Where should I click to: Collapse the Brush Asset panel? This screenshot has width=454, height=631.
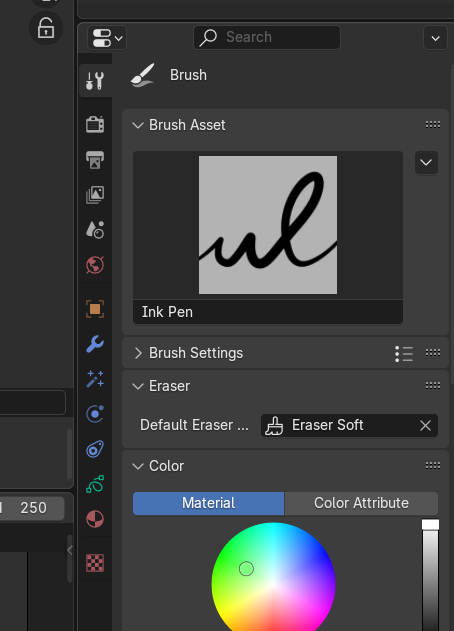(x=138, y=125)
